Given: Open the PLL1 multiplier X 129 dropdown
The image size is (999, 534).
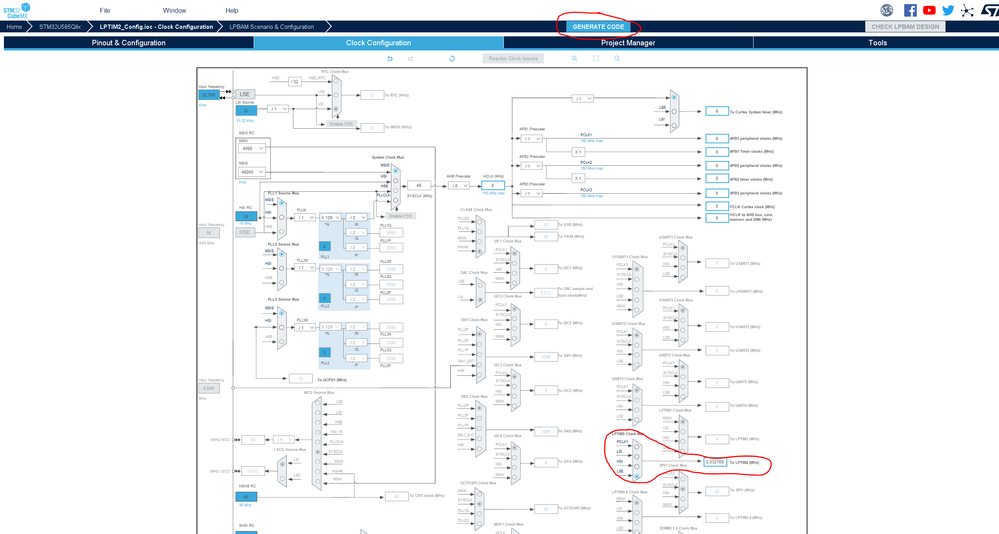Looking at the screenshot, I should pyautogui.click(x=330, y=217).
